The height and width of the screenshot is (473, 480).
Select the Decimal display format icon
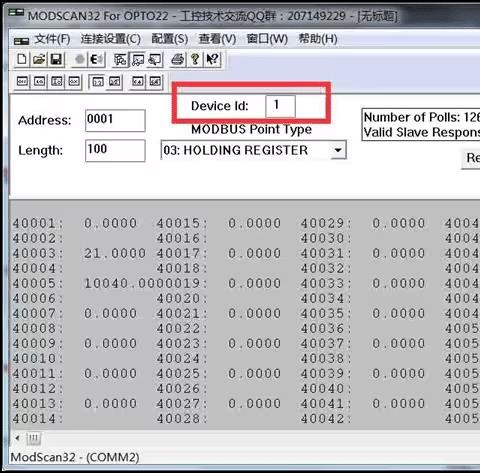pos(40,82)
